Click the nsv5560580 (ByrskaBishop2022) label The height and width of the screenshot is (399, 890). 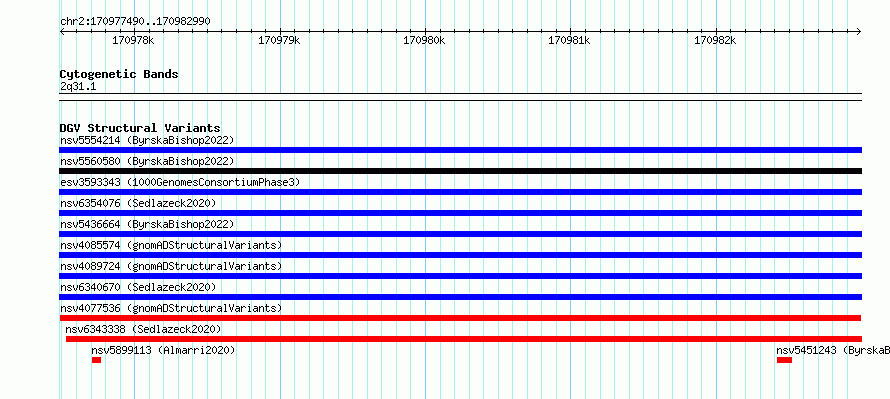tap(147, 161)
